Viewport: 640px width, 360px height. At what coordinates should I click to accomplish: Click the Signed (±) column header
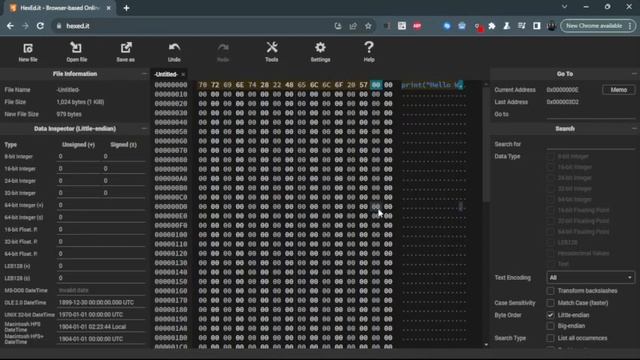[x=123, y=144]
